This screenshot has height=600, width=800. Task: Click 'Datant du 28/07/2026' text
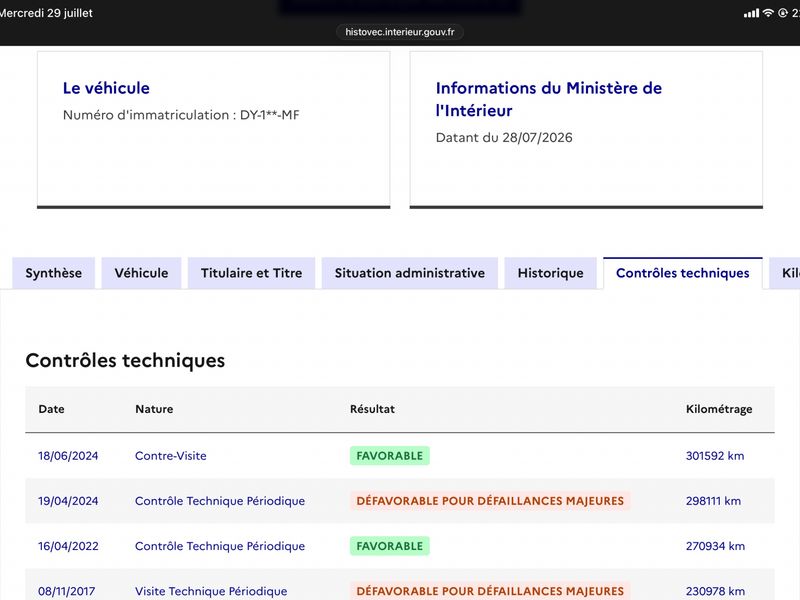click(504, 138)
